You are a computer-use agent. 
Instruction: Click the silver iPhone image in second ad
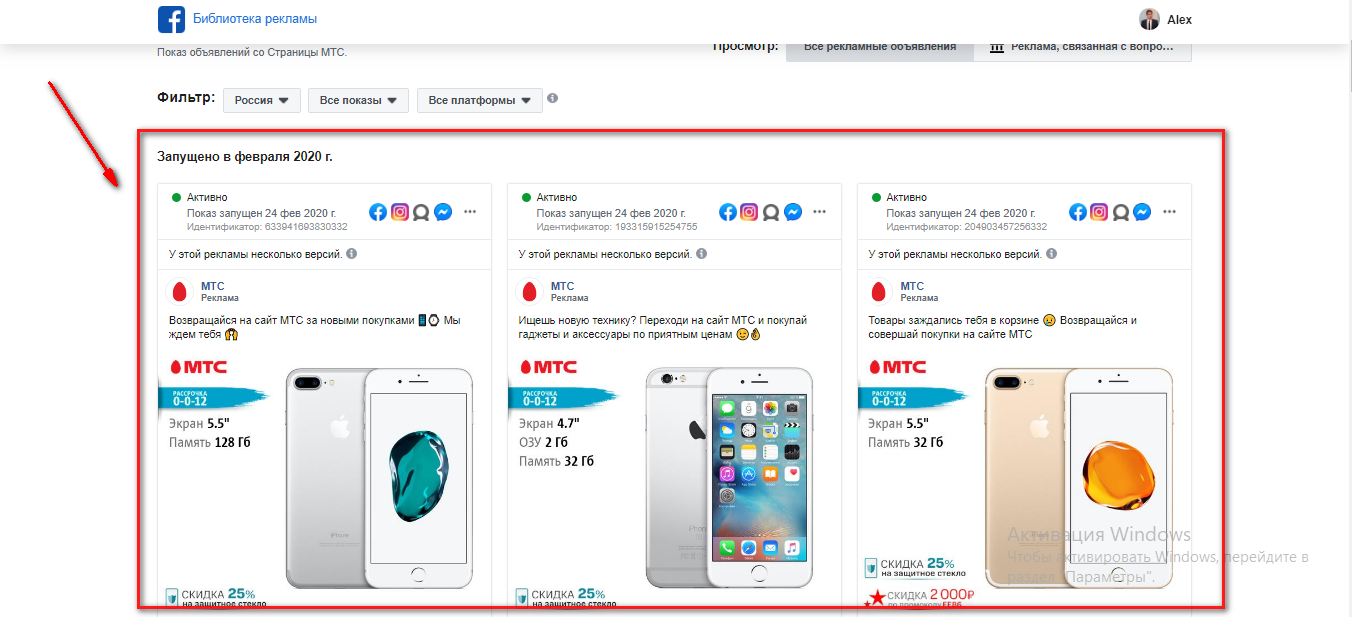[729, 477]
